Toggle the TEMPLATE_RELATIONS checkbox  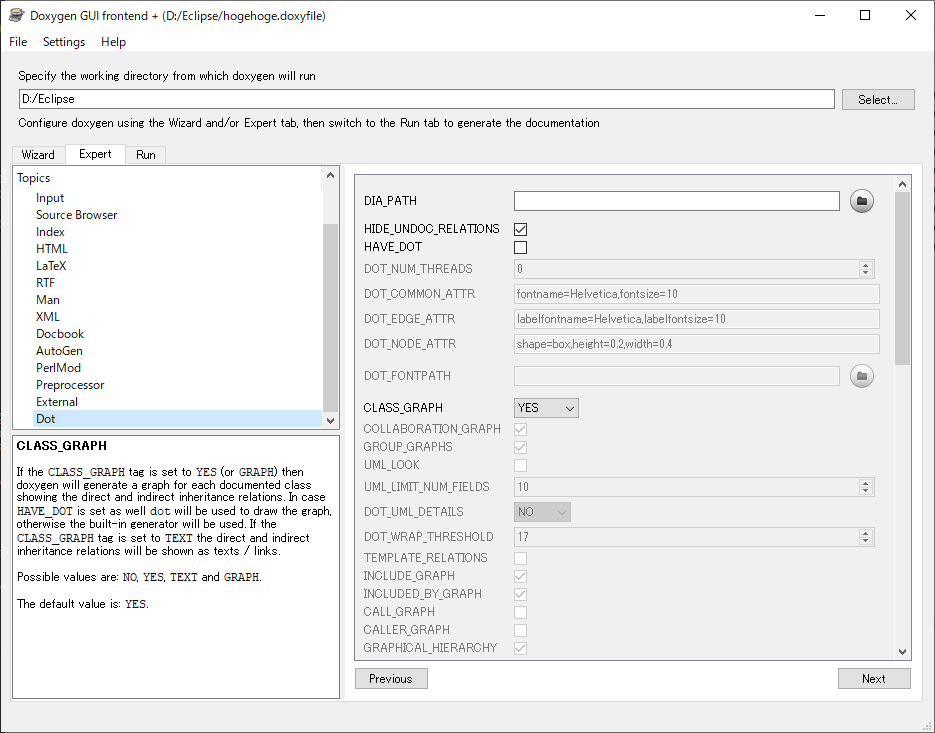click(x=521, y=558)
